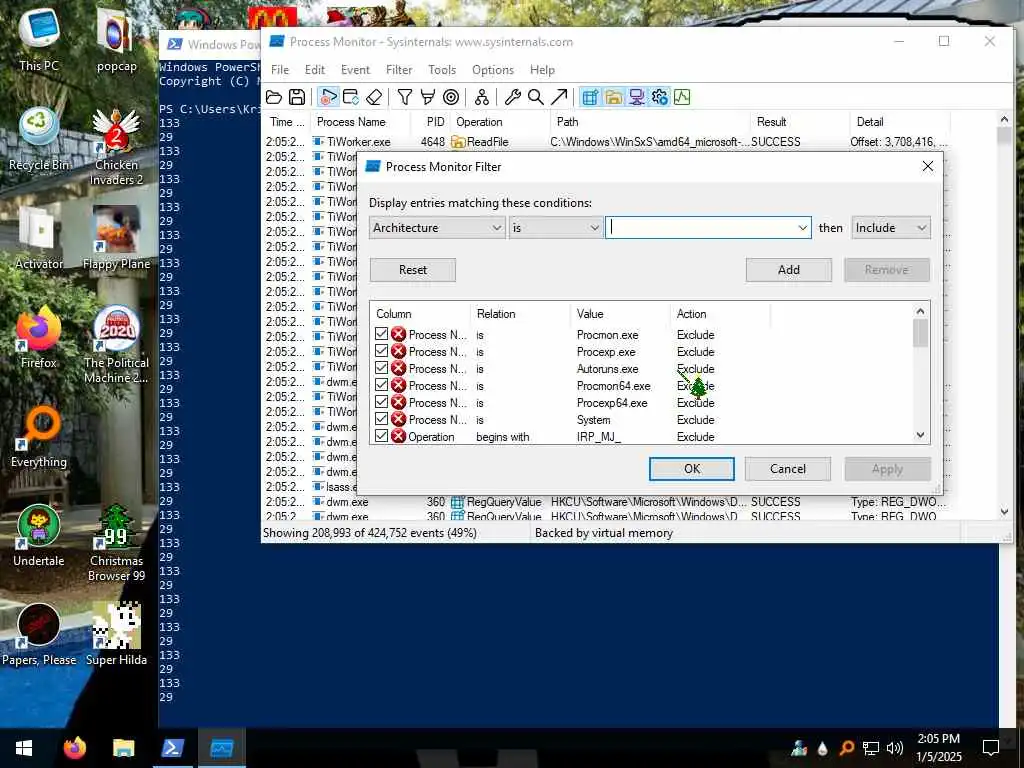Image resolution: width=1024 pixels, height=768 pixels.
Task: Open the File menu
Action: [x=280, y=70]
